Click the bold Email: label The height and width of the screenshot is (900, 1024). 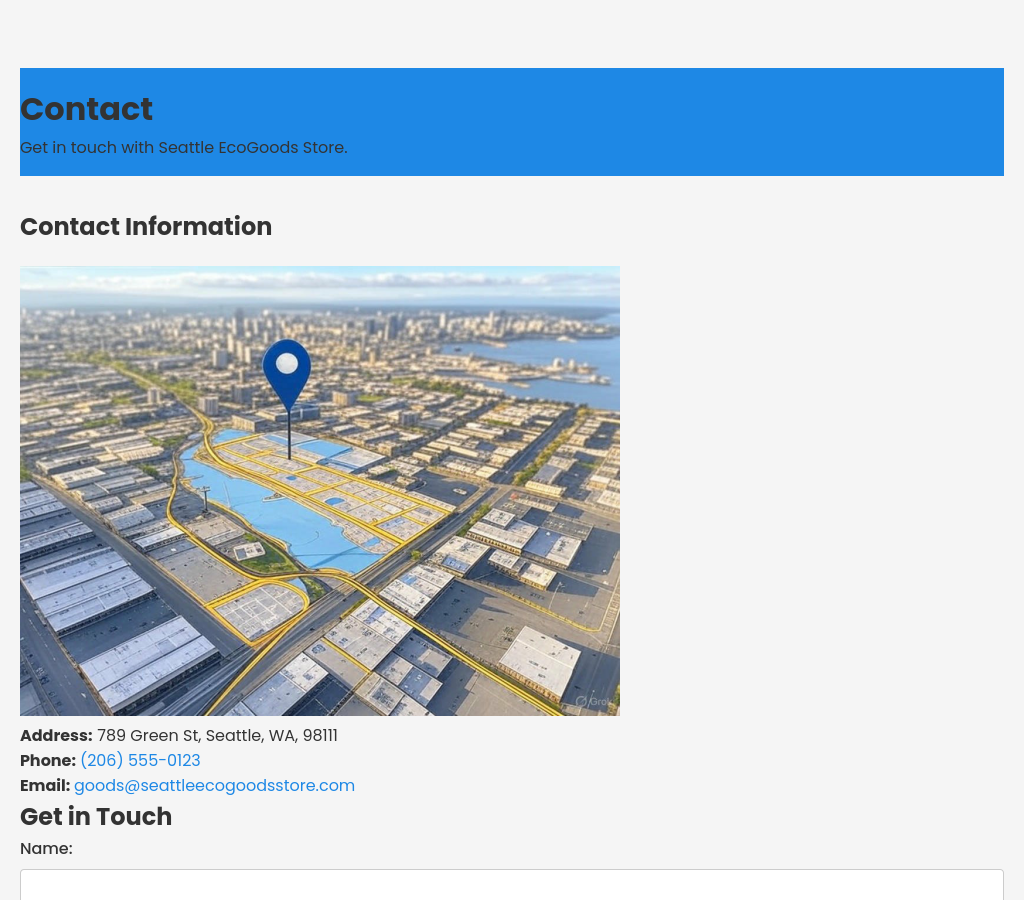tap(45, 785)
